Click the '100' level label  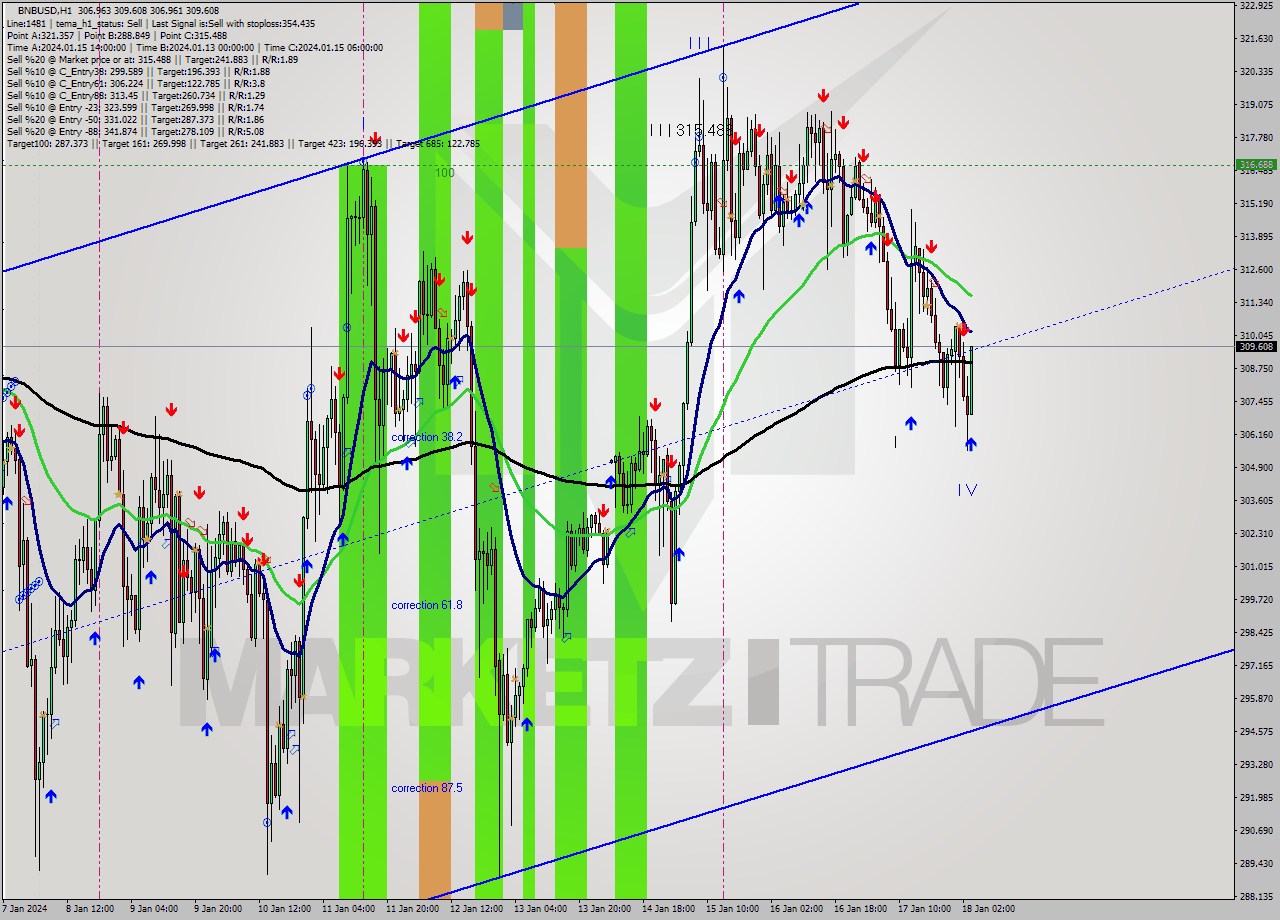(x=445, y=173)
